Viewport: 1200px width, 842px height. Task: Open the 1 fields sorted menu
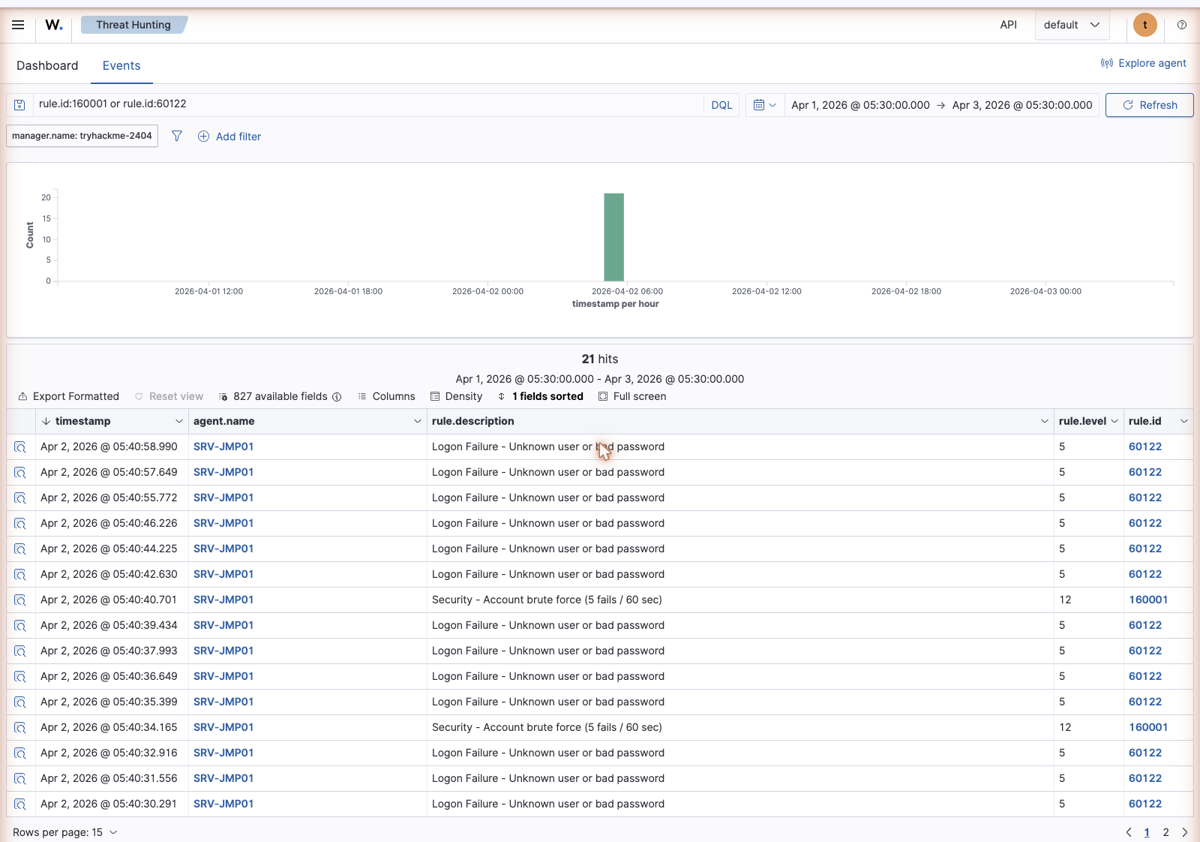click(540, 397)
